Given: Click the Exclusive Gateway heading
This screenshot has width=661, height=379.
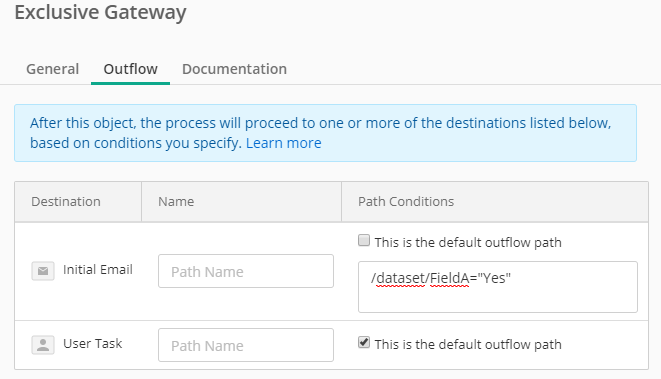Looking at the screenshot, I should click(100, 13).
